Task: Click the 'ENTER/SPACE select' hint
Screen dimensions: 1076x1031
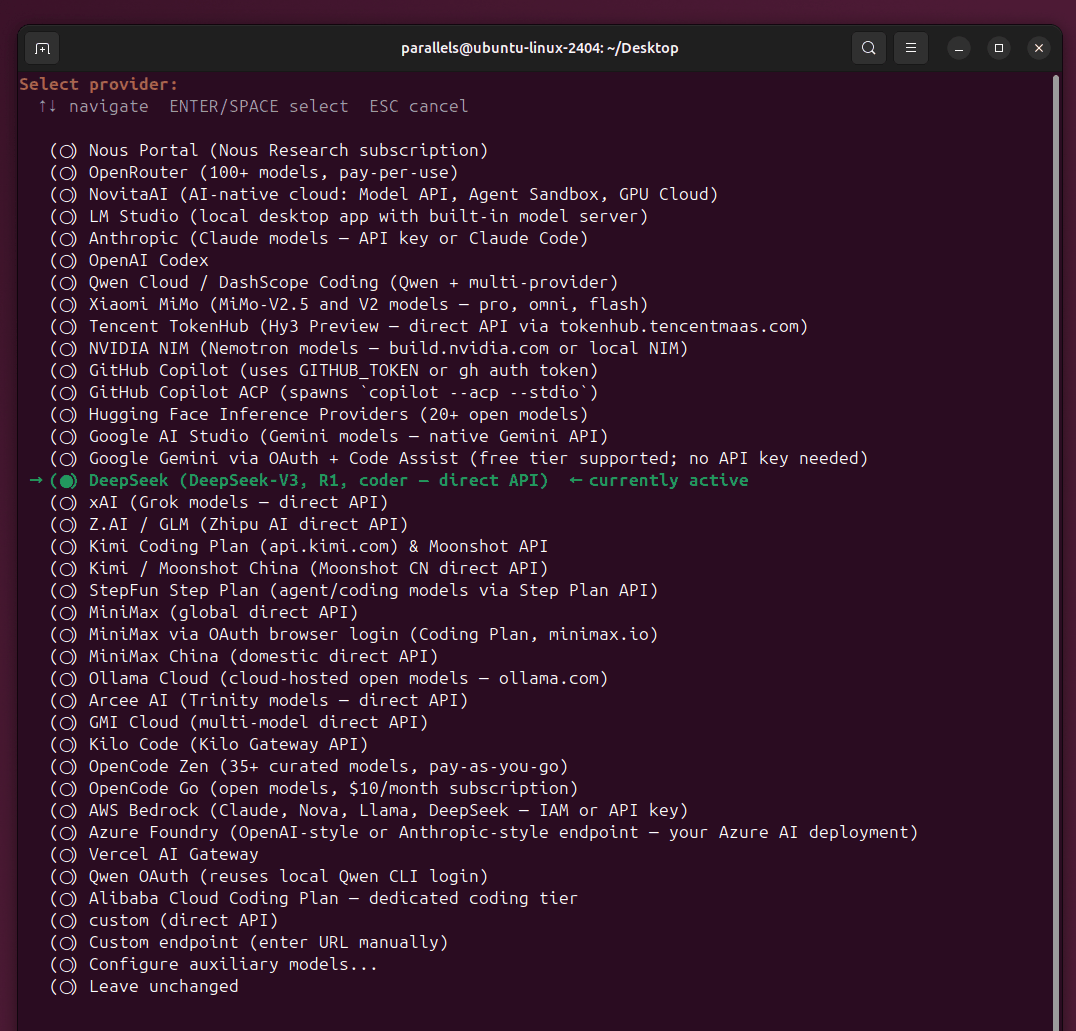Action: [259, 106]
